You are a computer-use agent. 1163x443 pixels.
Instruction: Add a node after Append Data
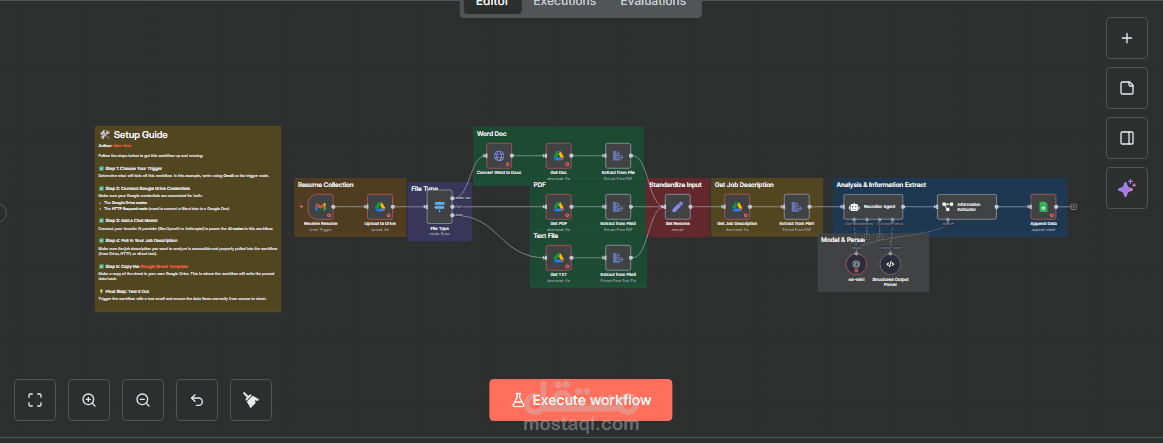pyautogui.click(x=1074, y=207)
